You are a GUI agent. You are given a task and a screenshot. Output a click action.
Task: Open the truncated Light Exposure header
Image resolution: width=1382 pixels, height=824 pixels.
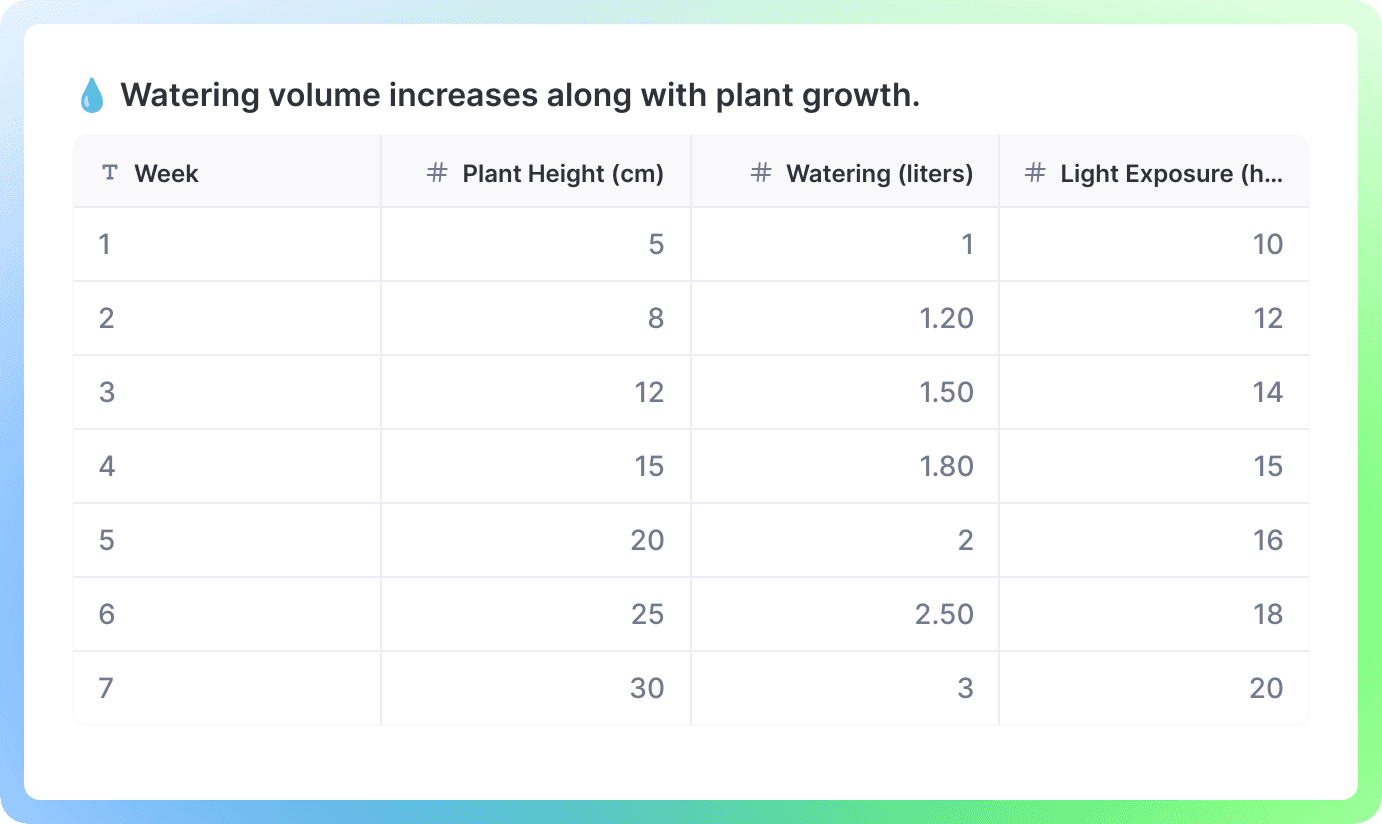click(x=1170, y=173)
